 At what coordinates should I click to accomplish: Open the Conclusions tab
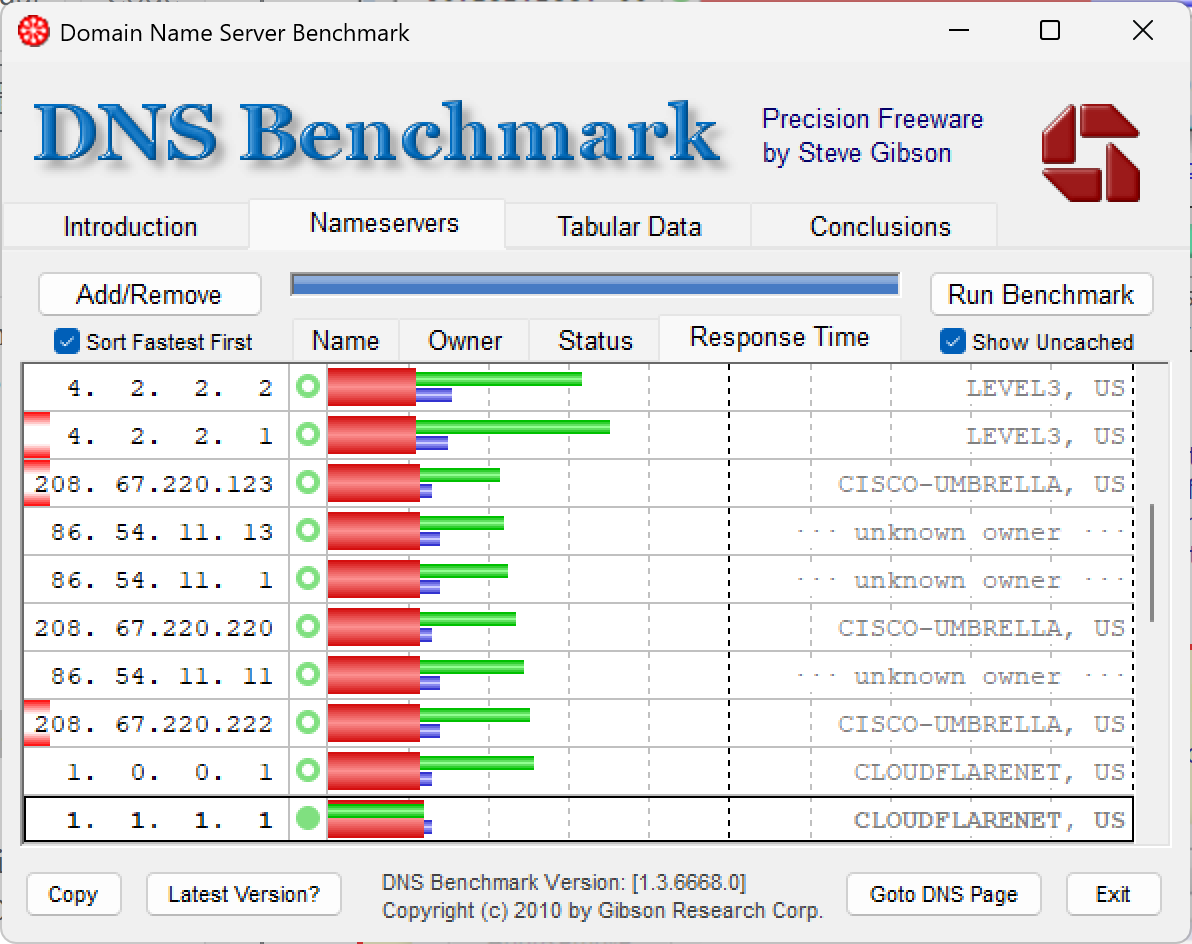pyautogui.click(x=874, y=226)
